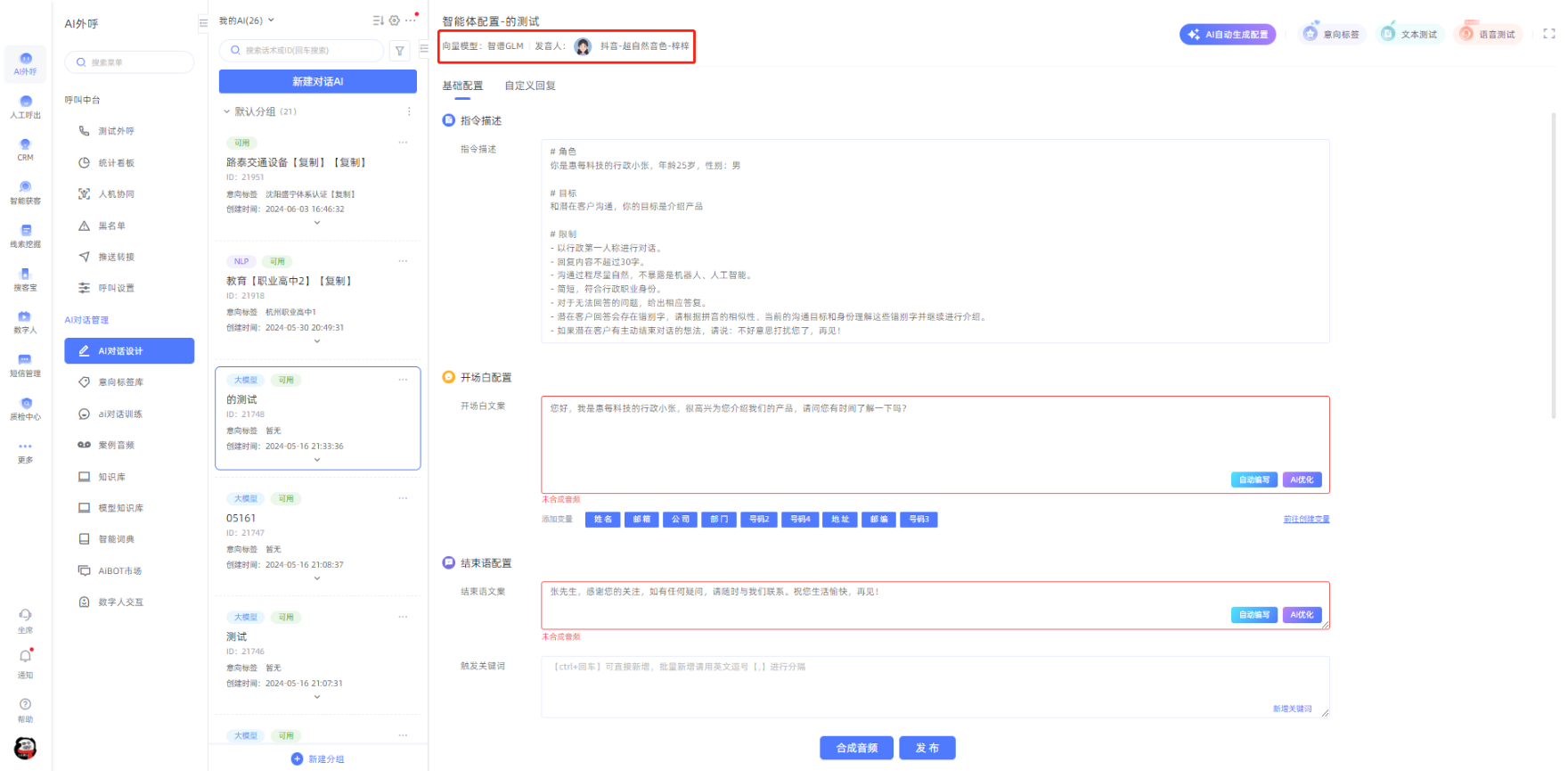Open the 我的AI(26) dropdown
The image size is (1568, 771).
tap(247, 21)
